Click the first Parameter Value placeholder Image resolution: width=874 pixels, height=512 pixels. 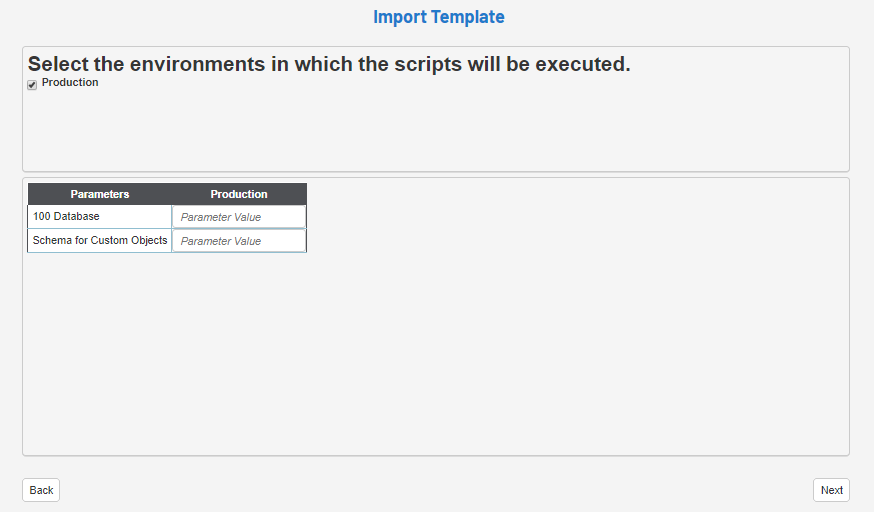pyautogui.click(x=221, y=217)
